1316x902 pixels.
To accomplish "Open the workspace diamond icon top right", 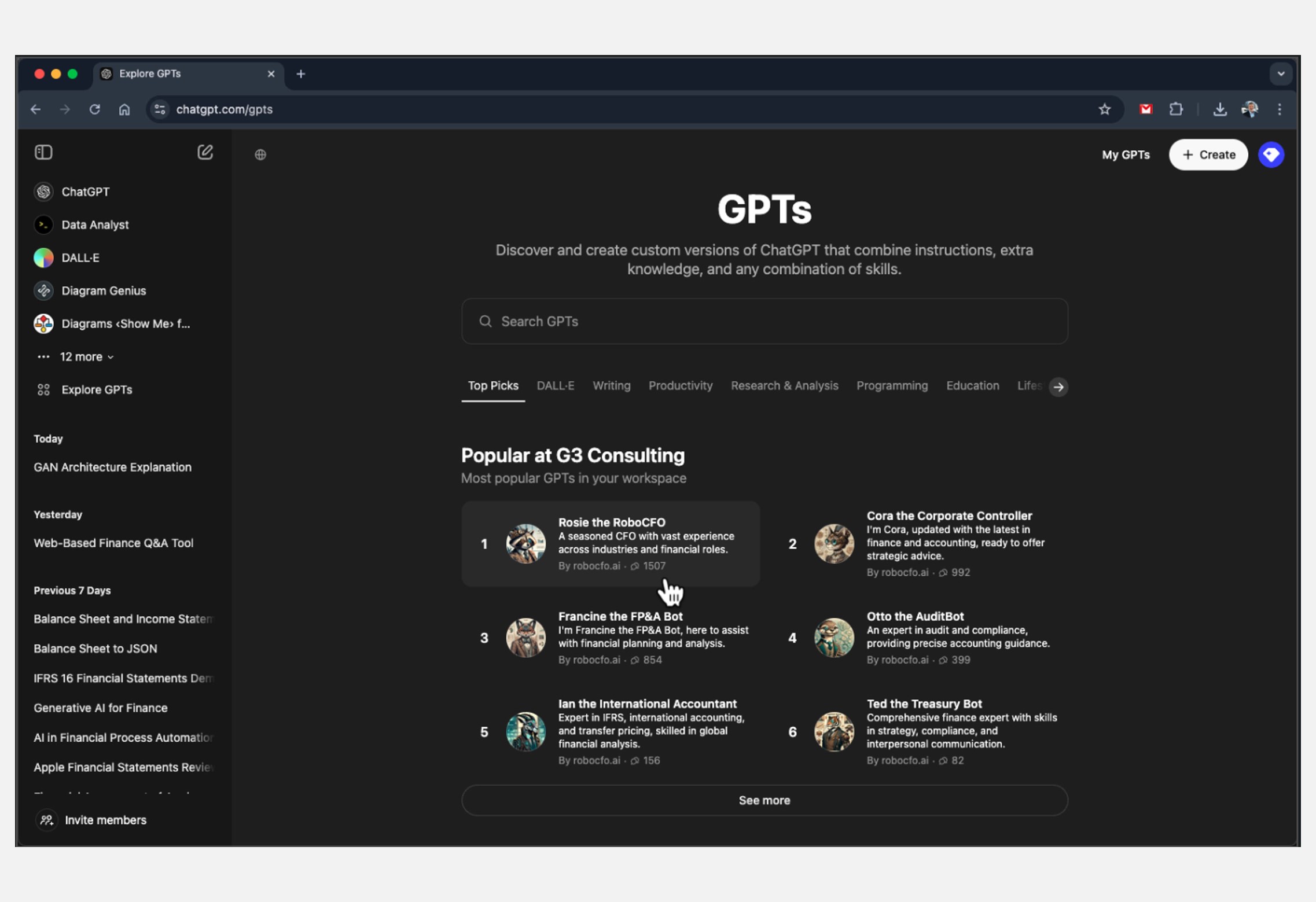I will point(1271,154).
